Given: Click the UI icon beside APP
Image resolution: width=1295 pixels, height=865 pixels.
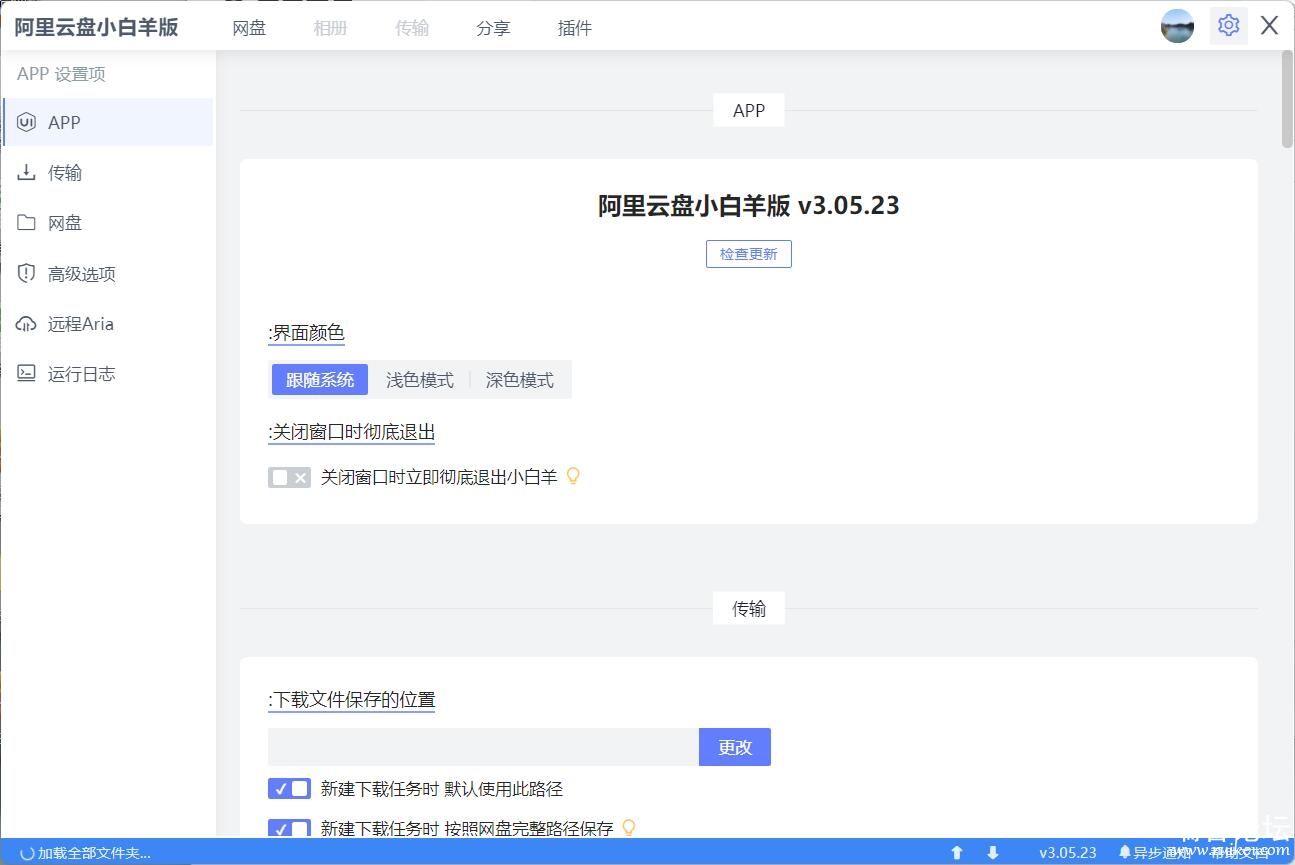Looking at the screenshot, I should click(x=27, y=122).
